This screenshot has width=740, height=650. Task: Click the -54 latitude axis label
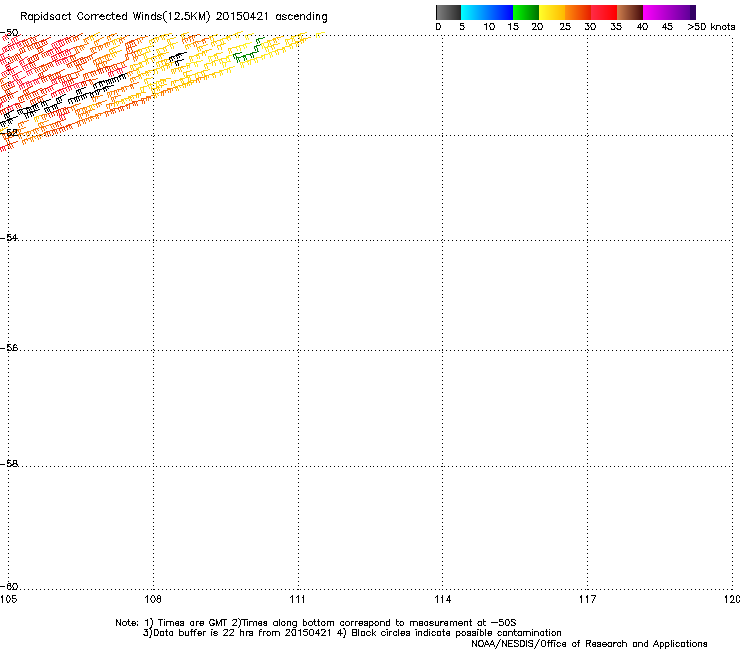9,237
